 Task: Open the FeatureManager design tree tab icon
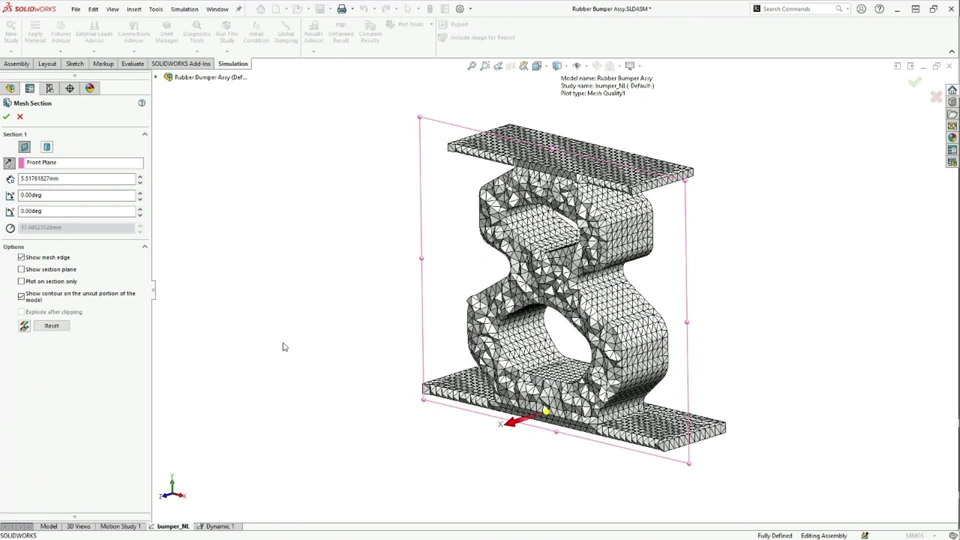10,88
